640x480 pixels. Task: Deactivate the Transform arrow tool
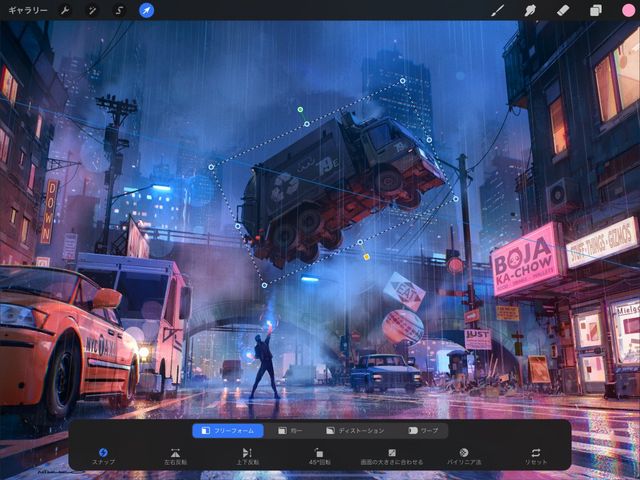pyautogui.click(x=147, y=10)
